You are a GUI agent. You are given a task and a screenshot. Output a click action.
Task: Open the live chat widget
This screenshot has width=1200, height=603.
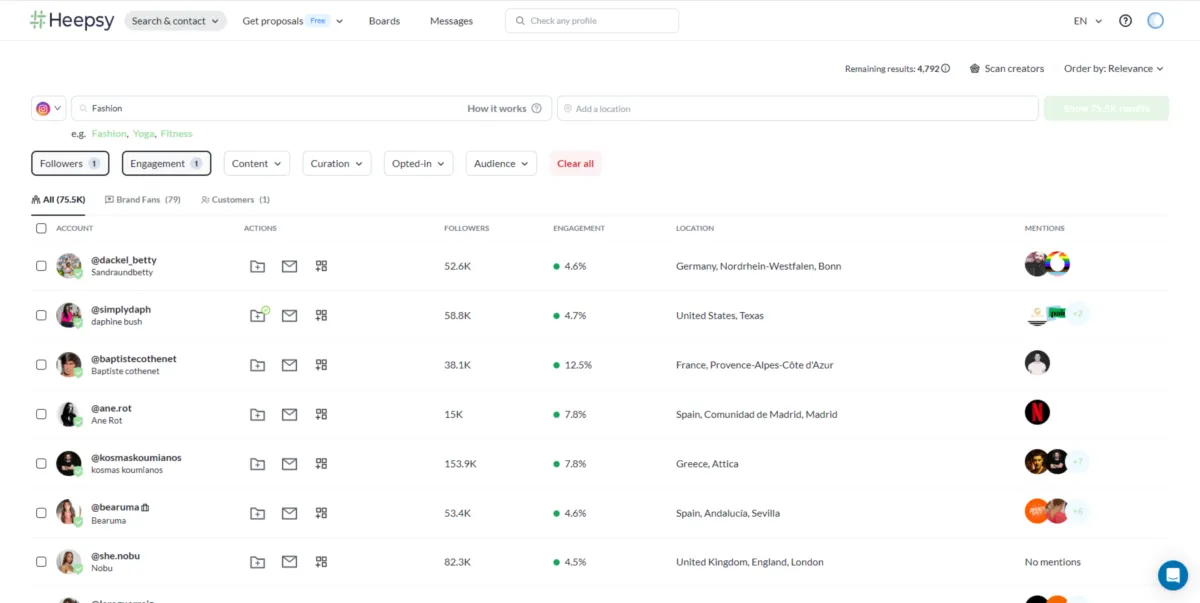[x=1172, y=575]
